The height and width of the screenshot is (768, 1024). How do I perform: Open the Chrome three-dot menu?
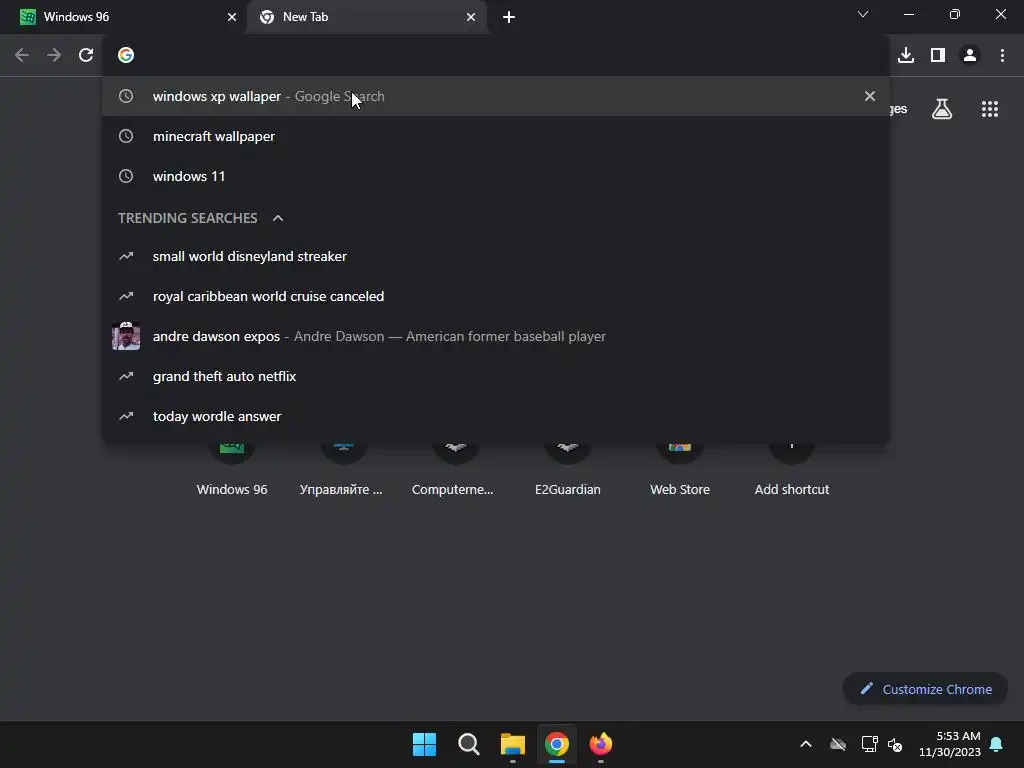point(1002,56)
